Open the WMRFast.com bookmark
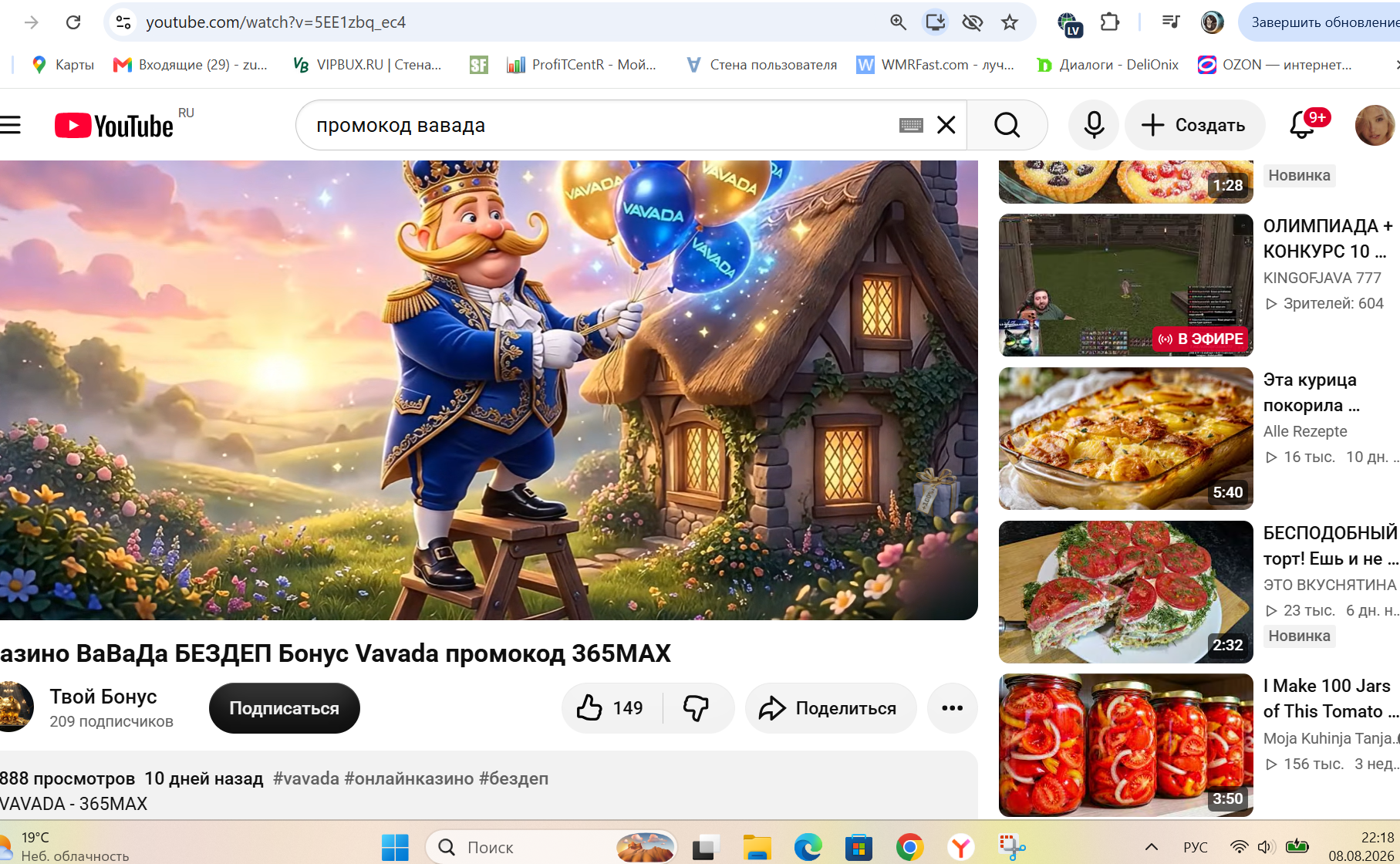 click(x=936, y=65)
